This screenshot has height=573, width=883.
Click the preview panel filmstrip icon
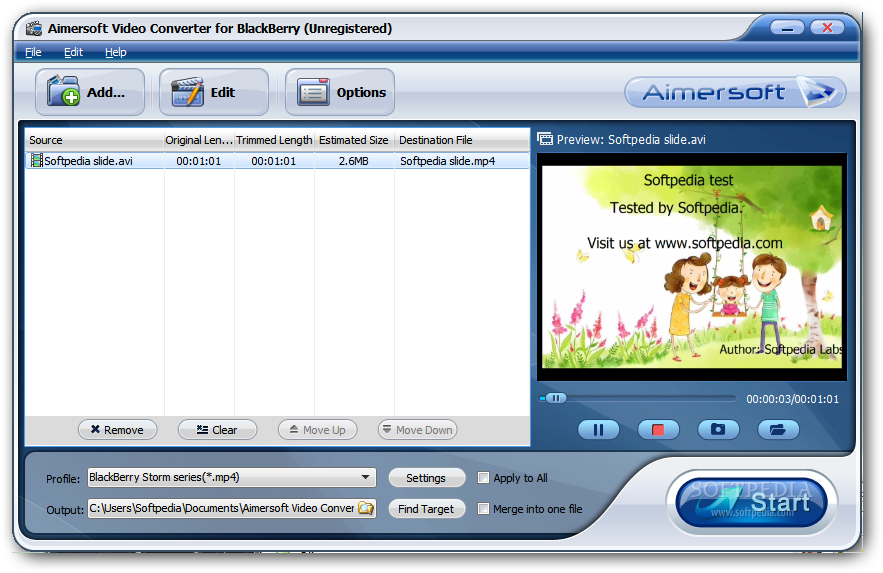tap(545, 139)
